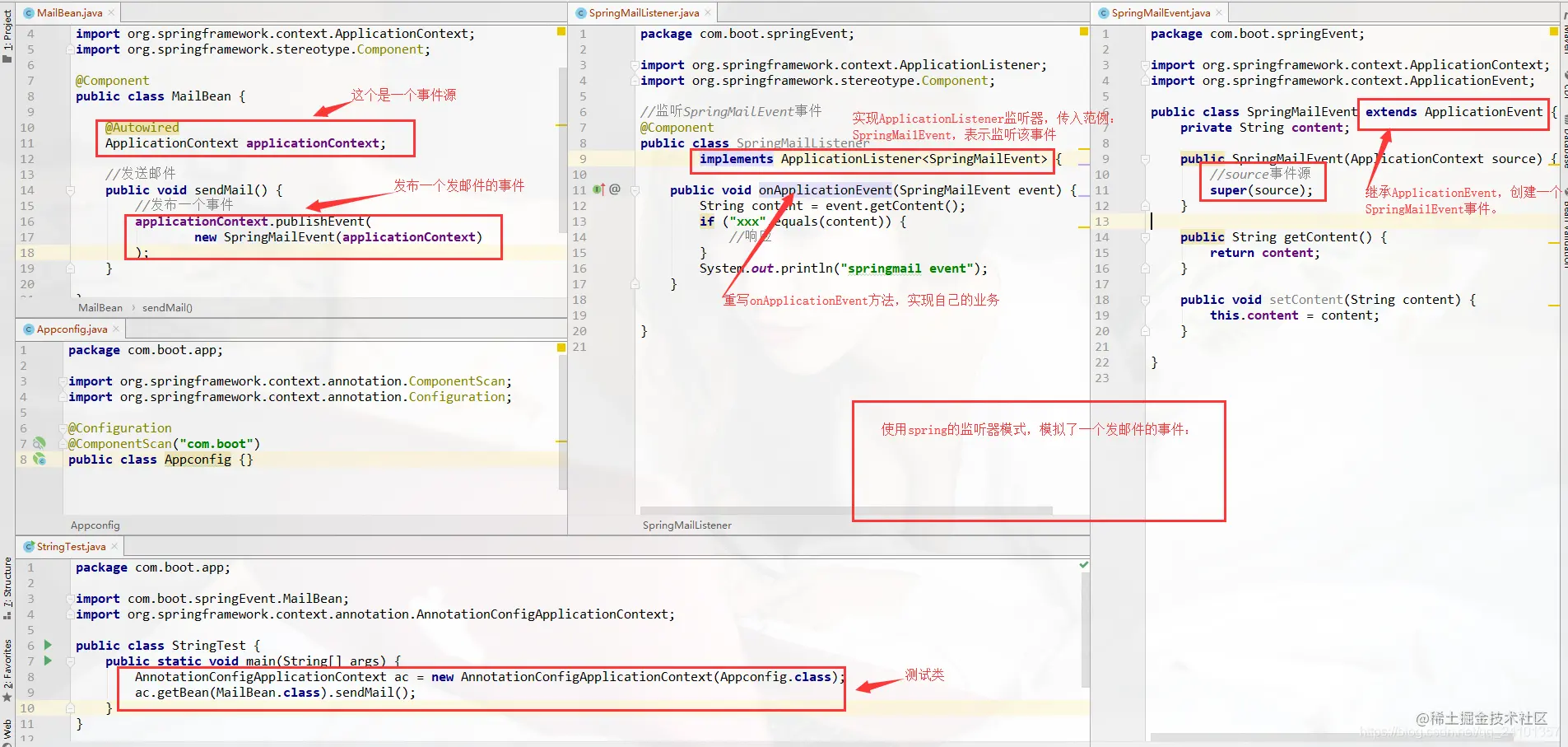Click the green check inspection mark in StringTest.java
1568x747 pixels.
(x=1084, y=565)
